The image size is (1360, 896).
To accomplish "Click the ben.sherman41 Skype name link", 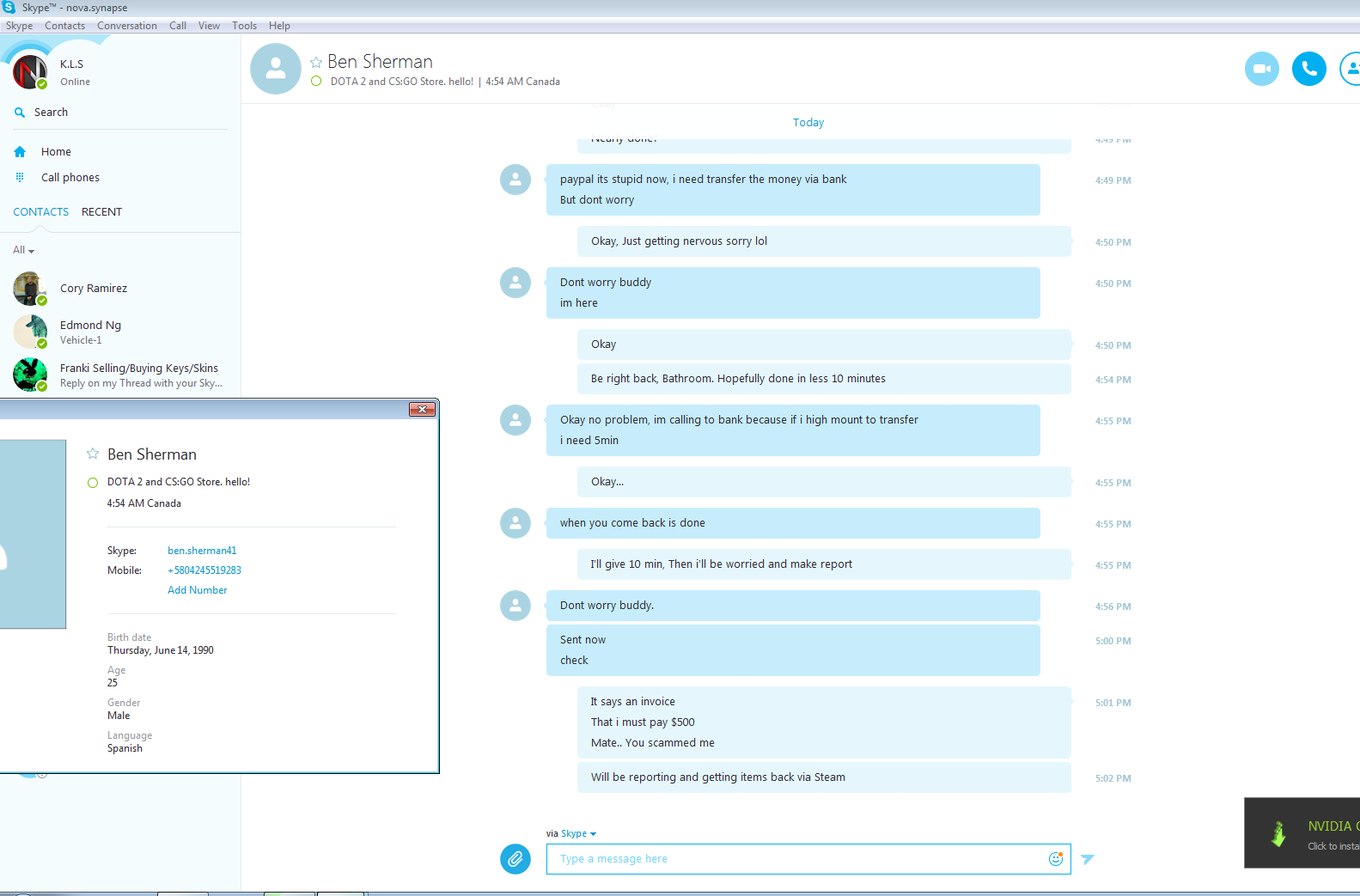I will (x=202, y=551).
